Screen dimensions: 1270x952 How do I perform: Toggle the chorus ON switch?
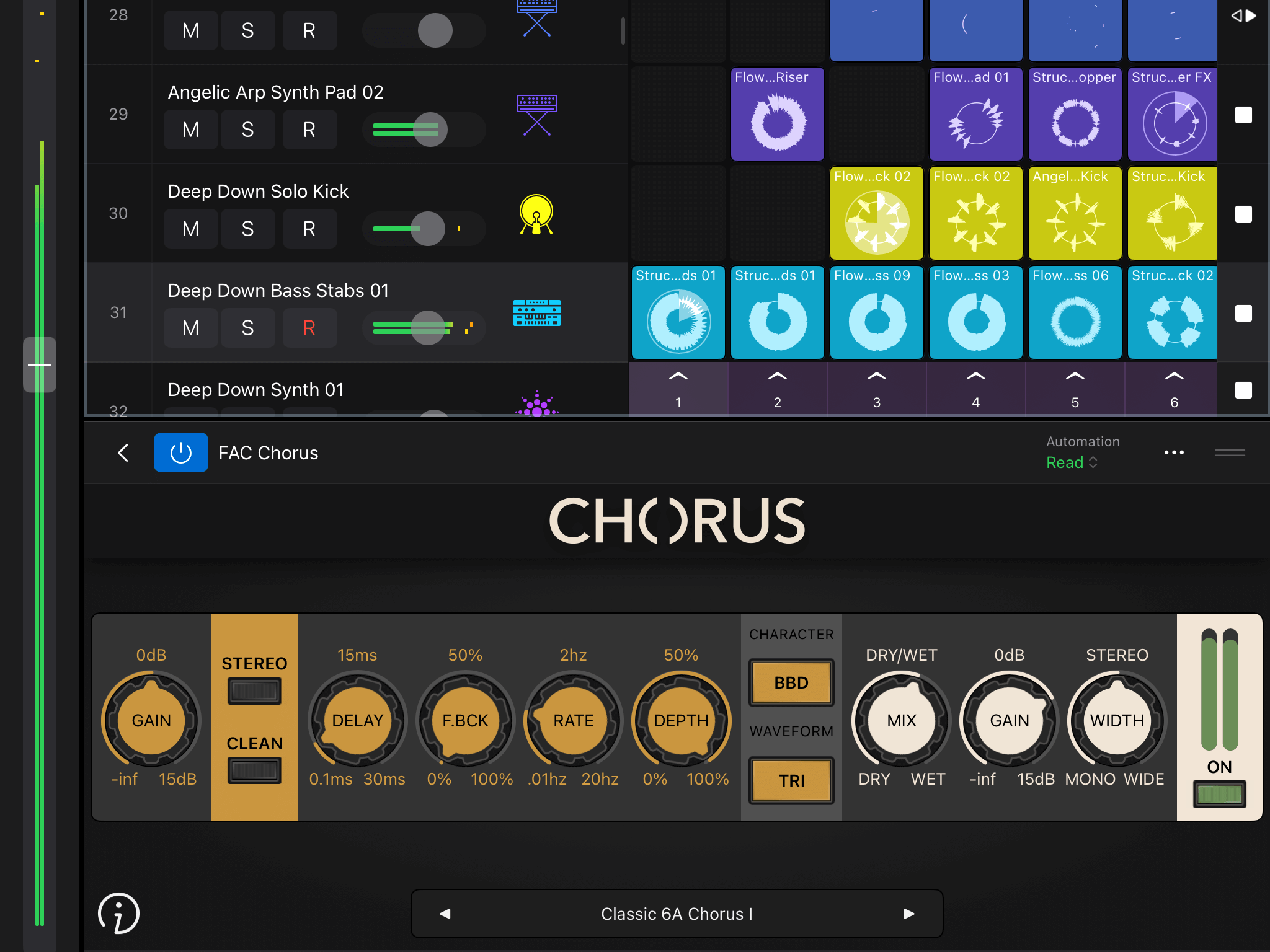(1219, 794)
